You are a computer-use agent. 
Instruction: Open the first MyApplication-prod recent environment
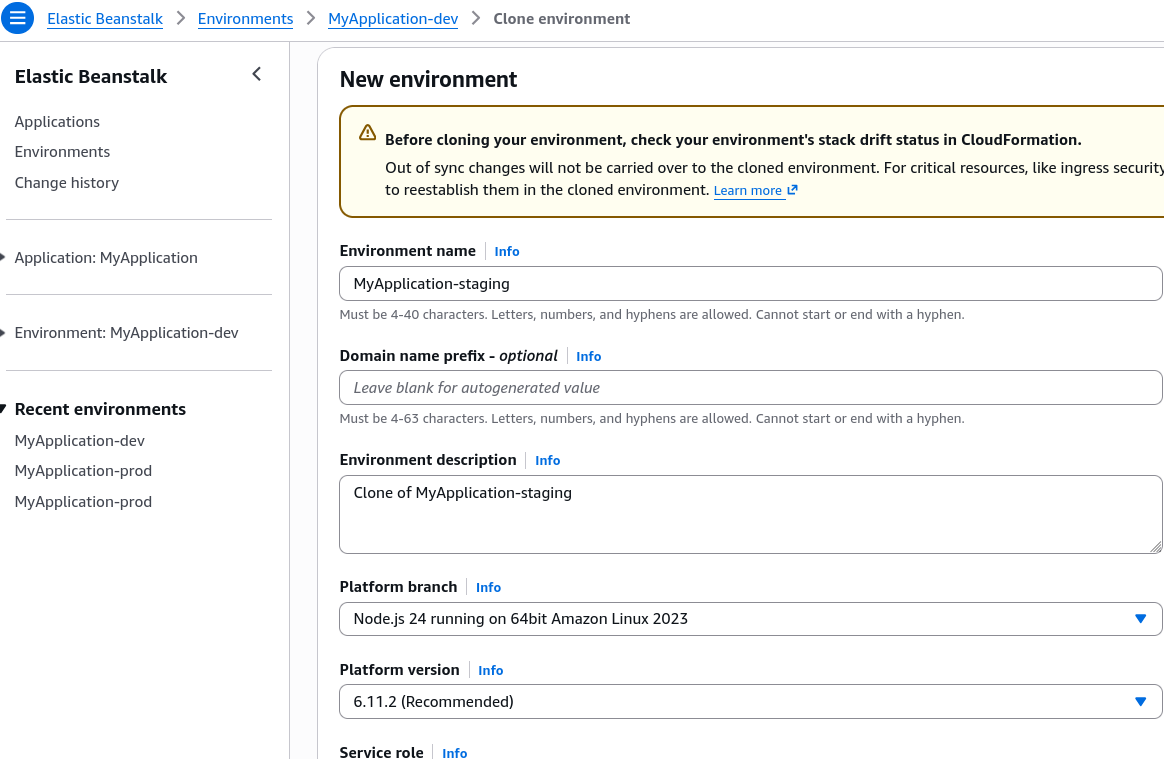[83, 471]
